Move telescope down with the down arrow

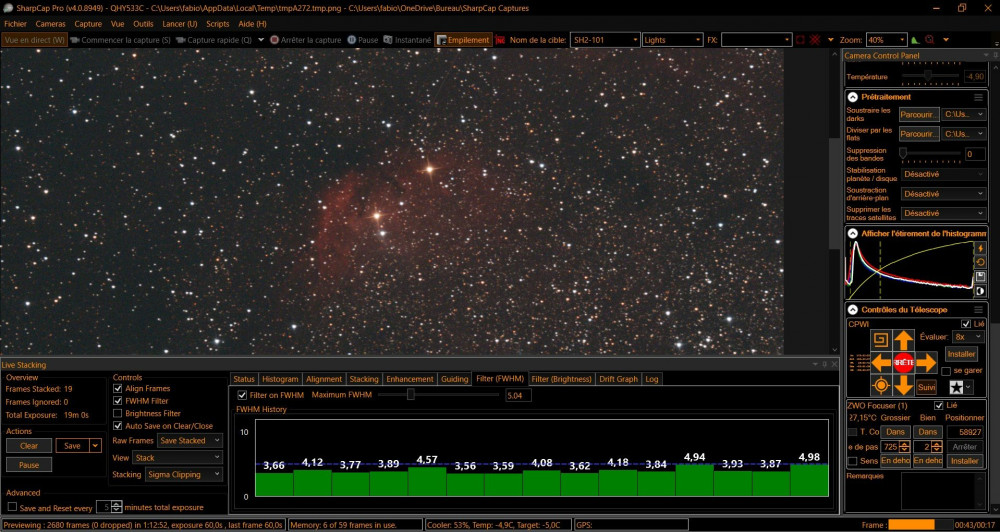pos(904,385)
